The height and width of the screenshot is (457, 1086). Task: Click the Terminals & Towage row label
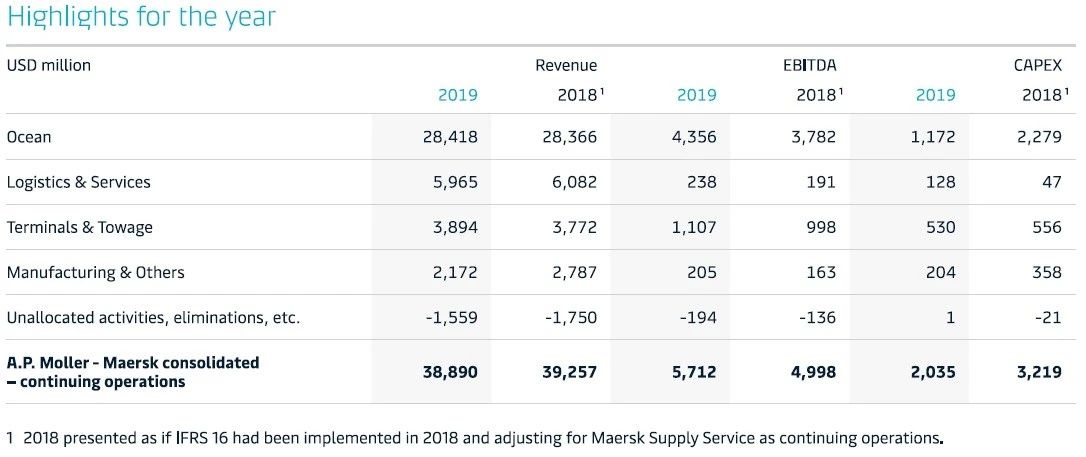click(80, 228)
